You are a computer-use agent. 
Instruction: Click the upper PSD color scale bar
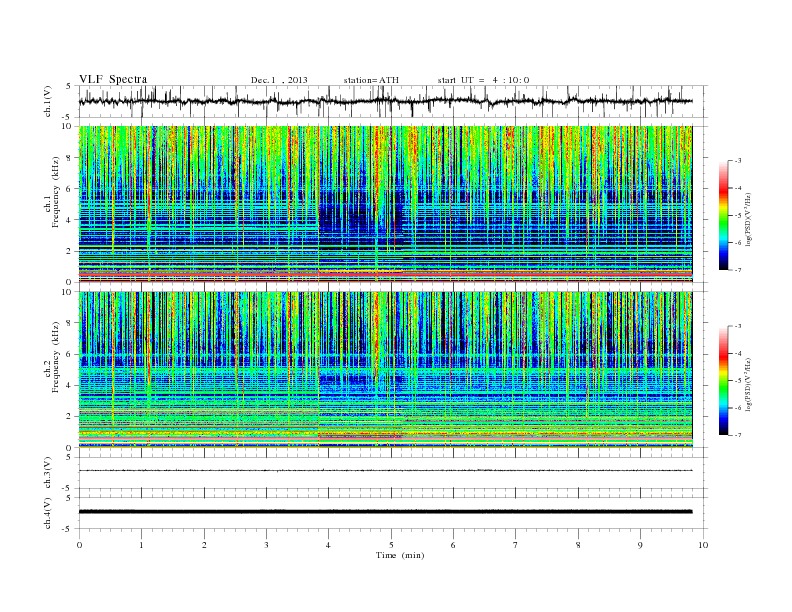723,216
